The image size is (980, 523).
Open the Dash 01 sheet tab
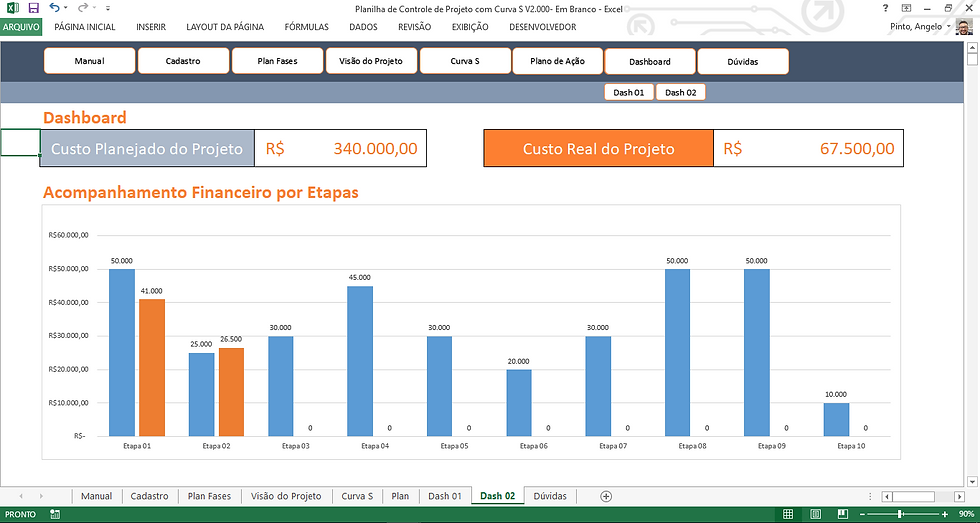(x=444, y=496)
